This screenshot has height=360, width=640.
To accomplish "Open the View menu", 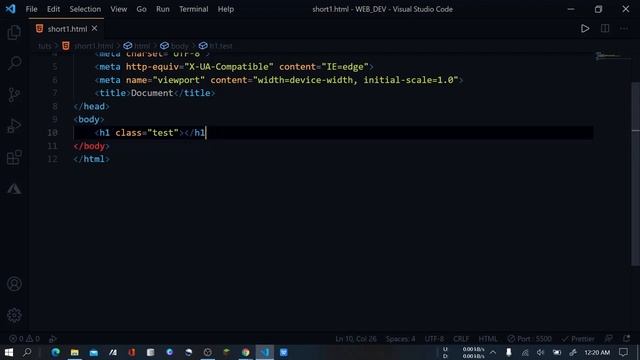I will point(118,9).
